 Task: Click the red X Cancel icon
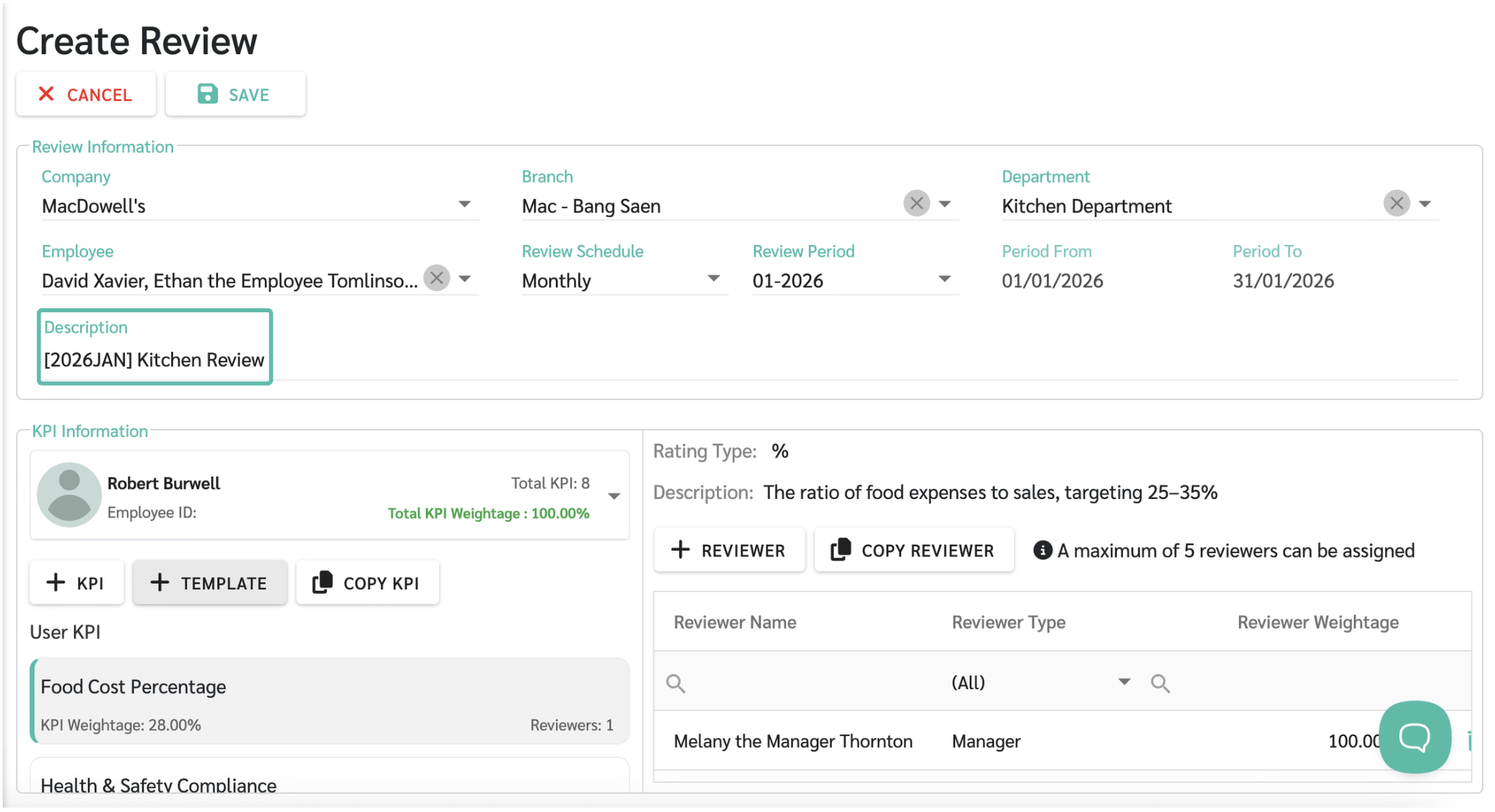[46, 94]
